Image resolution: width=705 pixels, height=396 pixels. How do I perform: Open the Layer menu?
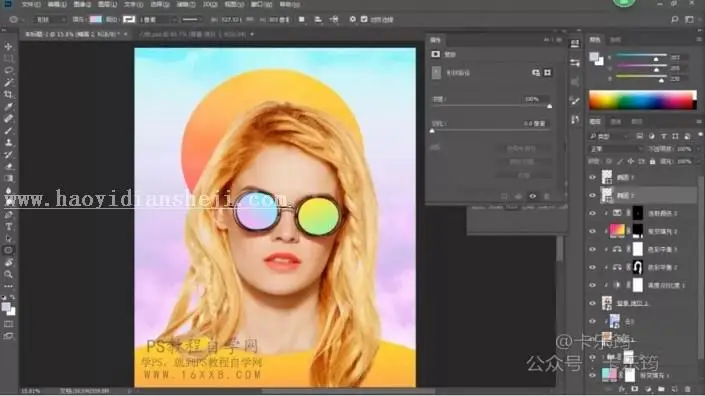107,4
